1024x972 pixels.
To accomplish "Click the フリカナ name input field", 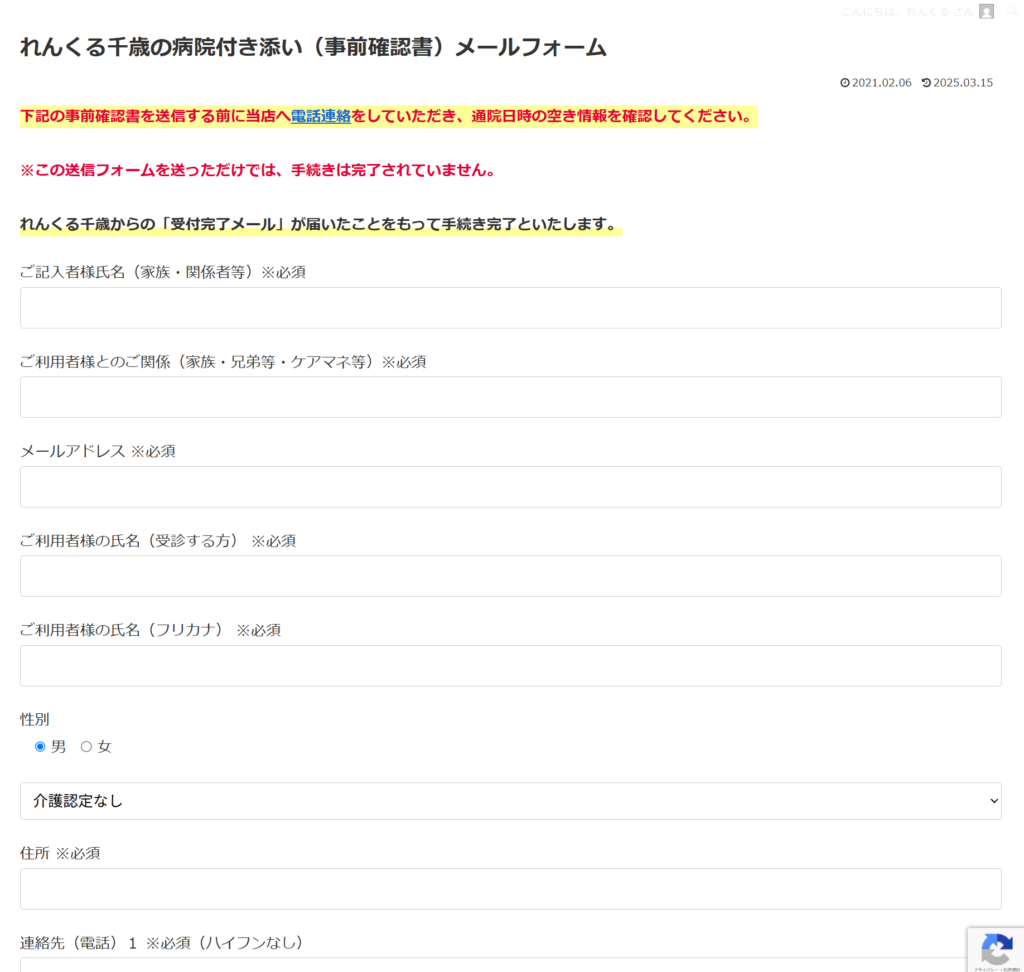I will [x=510, y=666].
